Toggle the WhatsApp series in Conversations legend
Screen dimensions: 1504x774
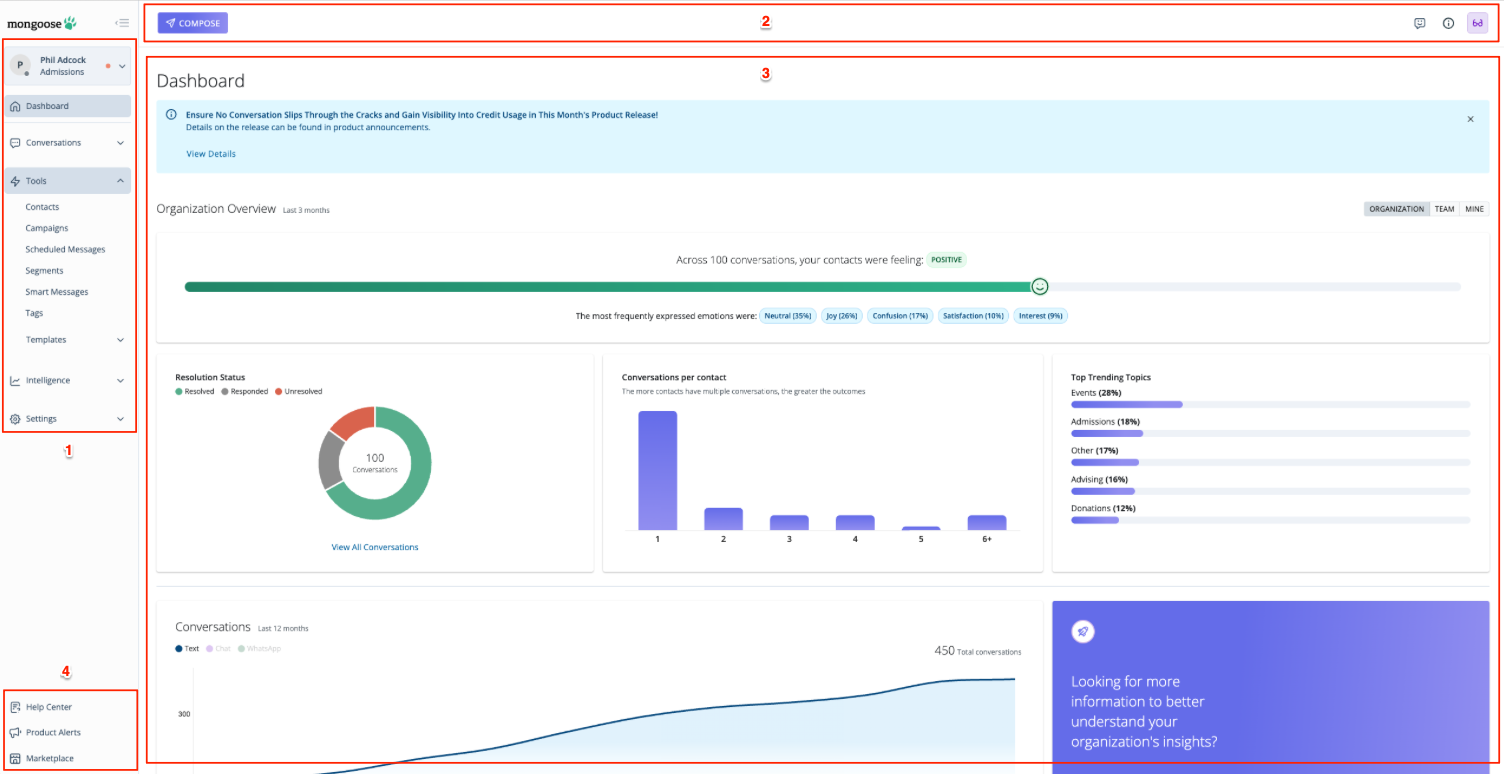(x=259, y=649)
